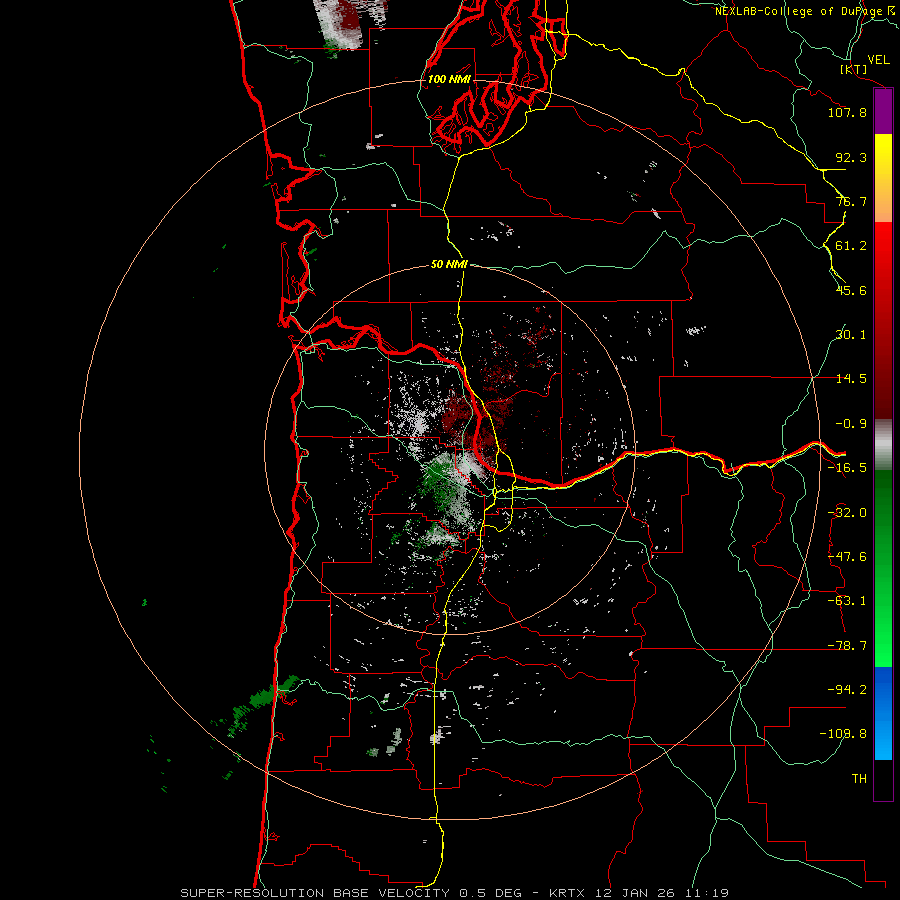The width and height of the screenshot is (900, 900).
Task: Select the 76.7 scale value
Action: click(851, 201)
